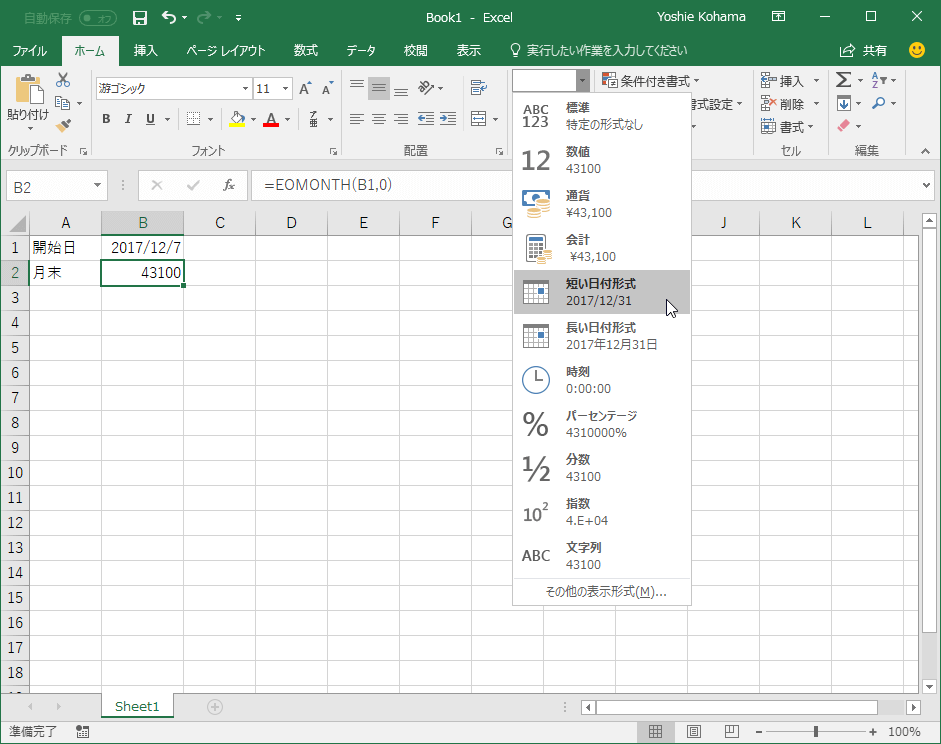Click the smiley feedback icon

[x=917, y=50]
